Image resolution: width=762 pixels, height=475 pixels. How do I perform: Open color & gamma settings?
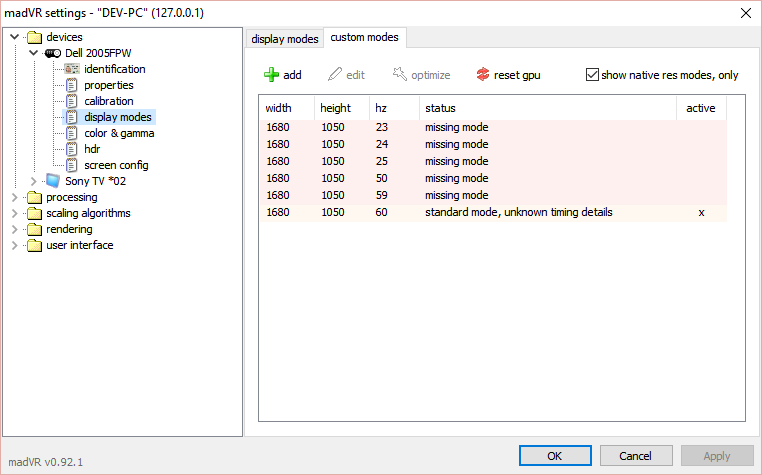[x=119, y=133]
